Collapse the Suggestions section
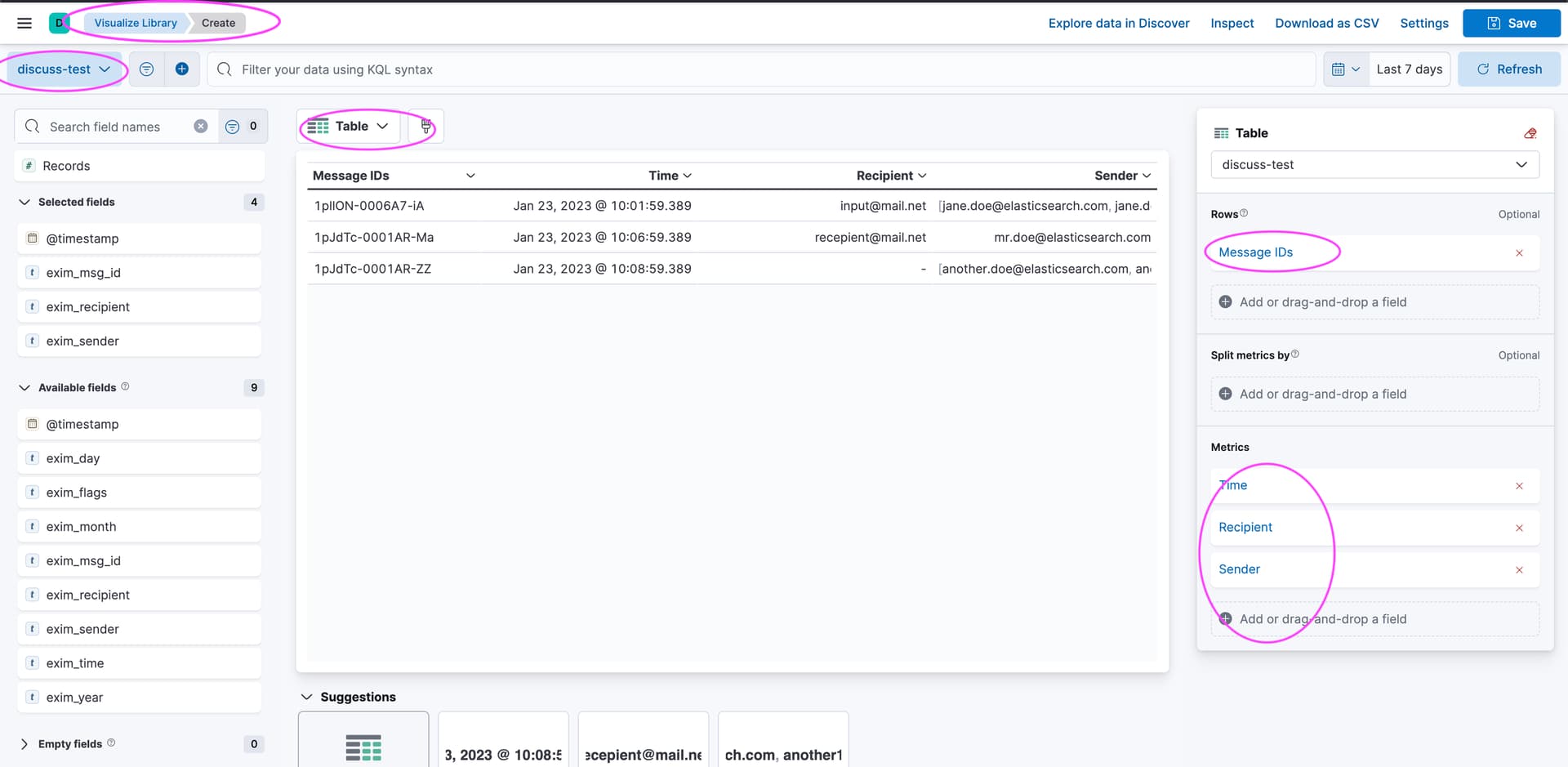Viewport: 1568px width, 767px height. click(x=307, y=697)
